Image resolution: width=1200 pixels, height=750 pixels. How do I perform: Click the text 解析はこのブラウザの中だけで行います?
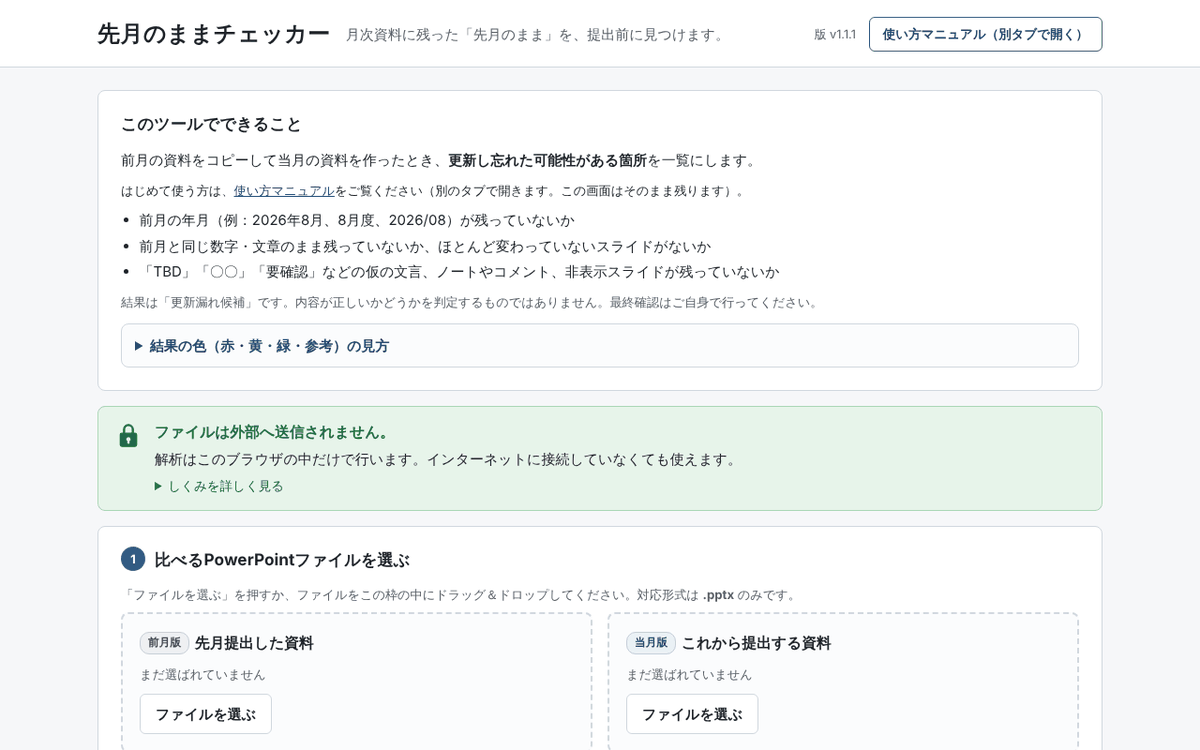tap(447, 459)
